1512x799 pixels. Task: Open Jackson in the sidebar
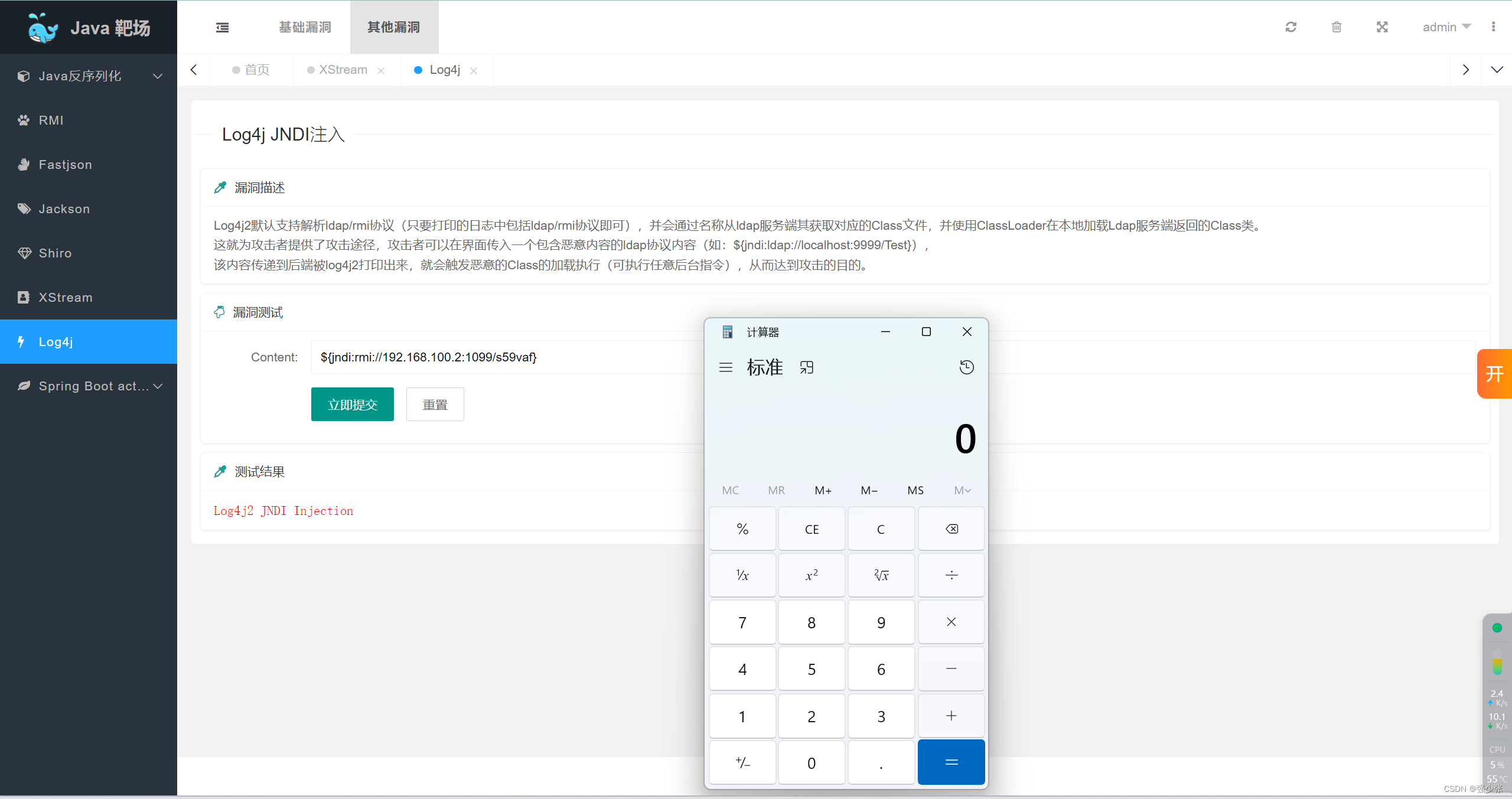tap(89, 209)
